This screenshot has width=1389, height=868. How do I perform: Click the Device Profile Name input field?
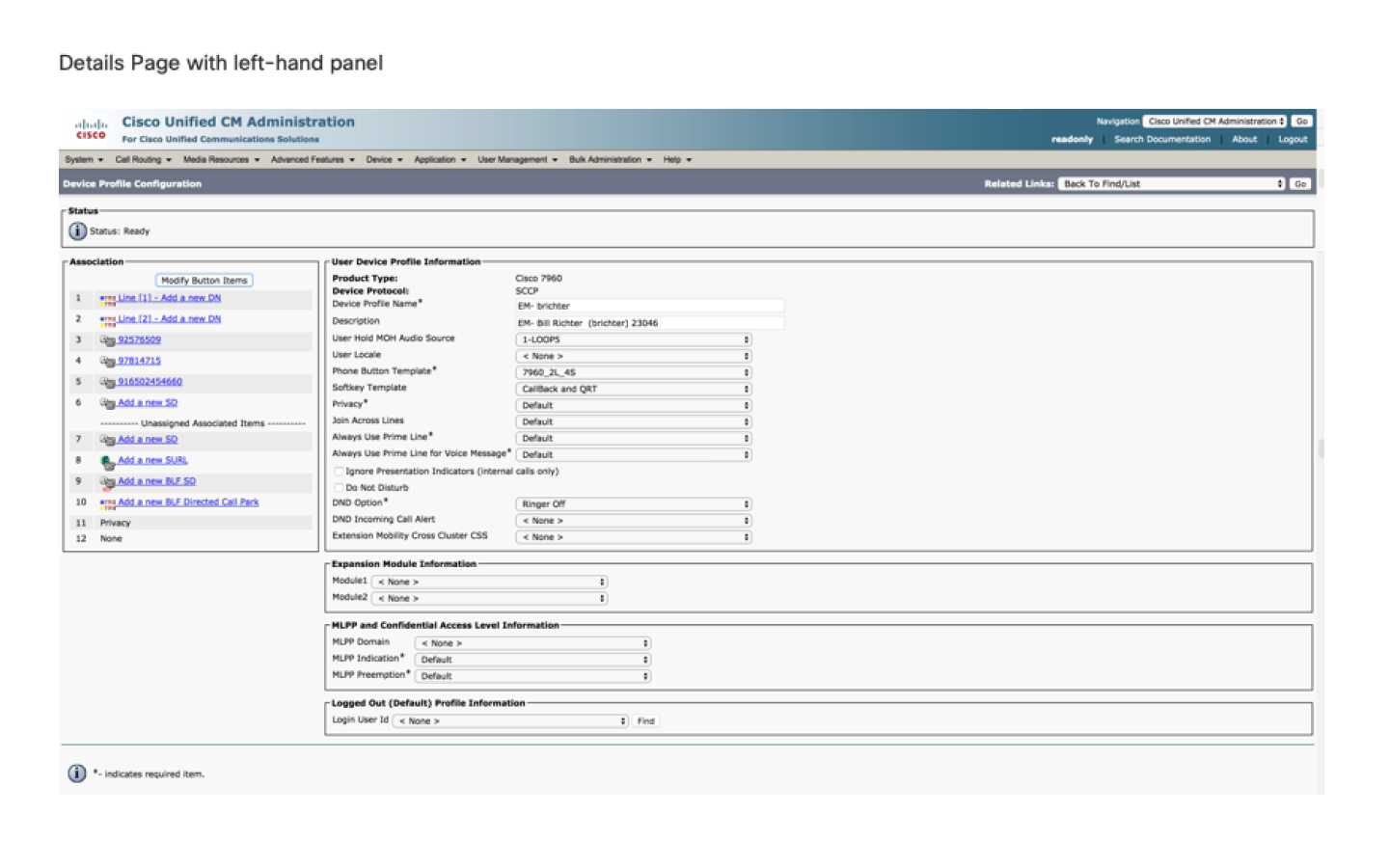[x=650, y=306]
